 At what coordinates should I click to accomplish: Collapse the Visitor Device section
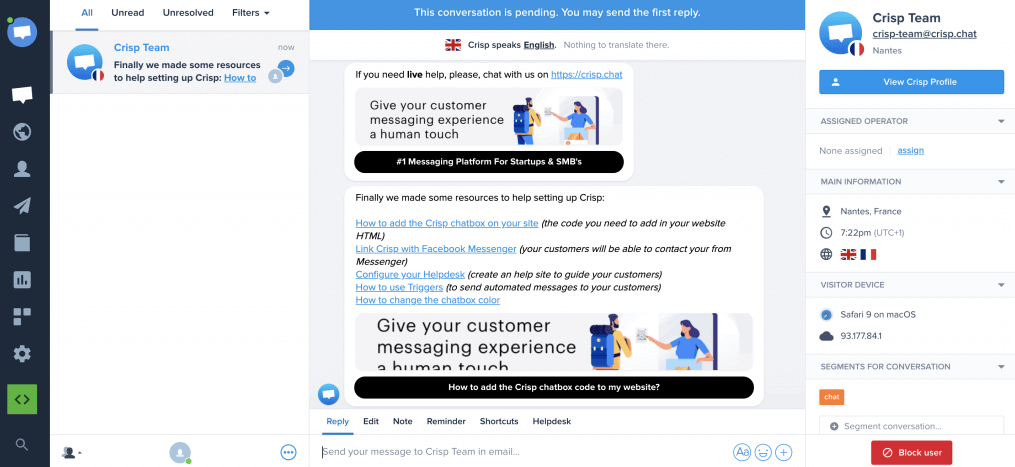tap(1001, 285)
